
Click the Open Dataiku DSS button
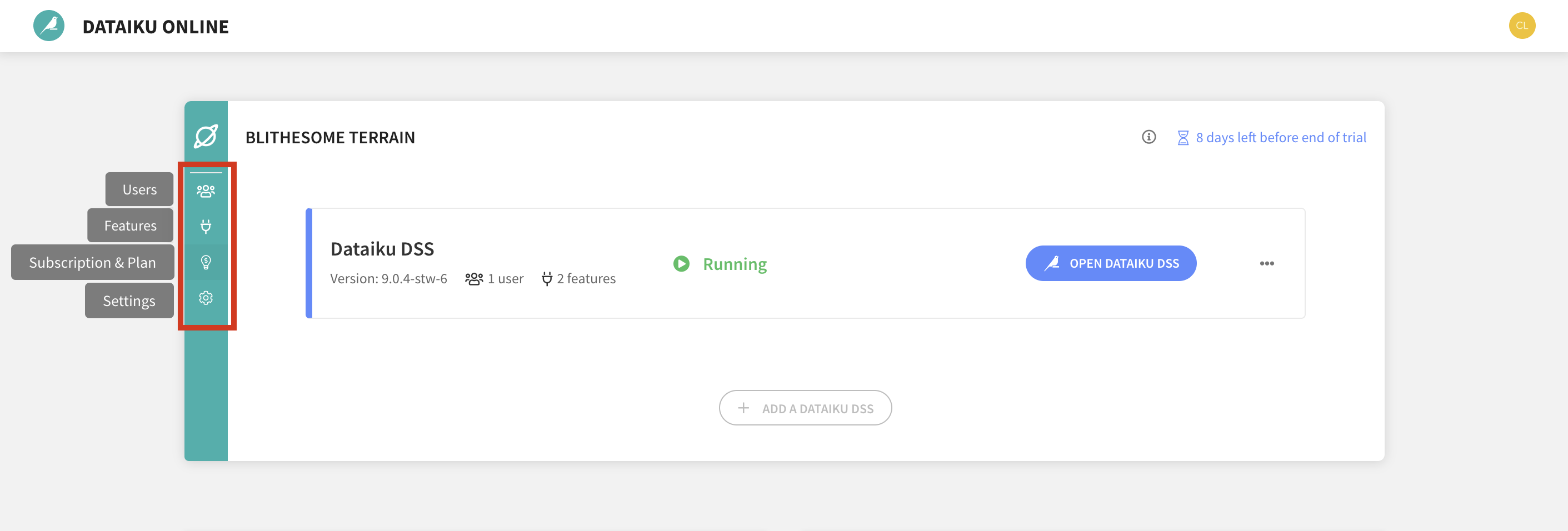[1110, 263]
